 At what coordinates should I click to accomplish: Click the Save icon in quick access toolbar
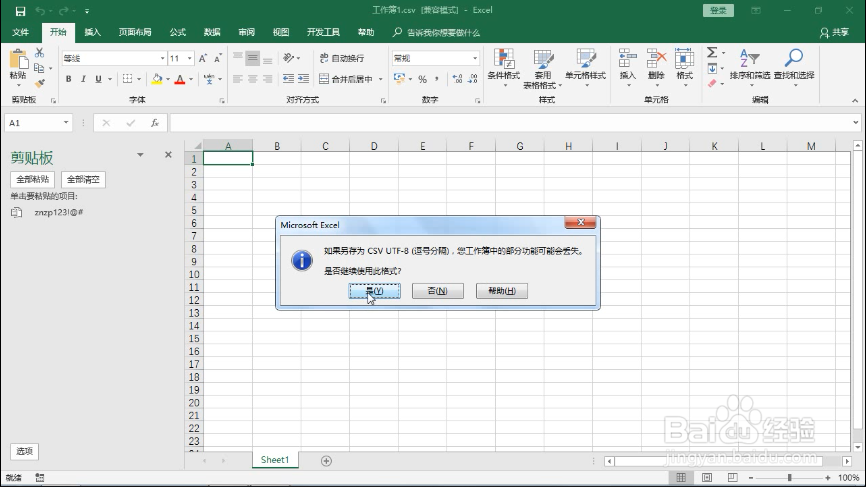point(20,11)
